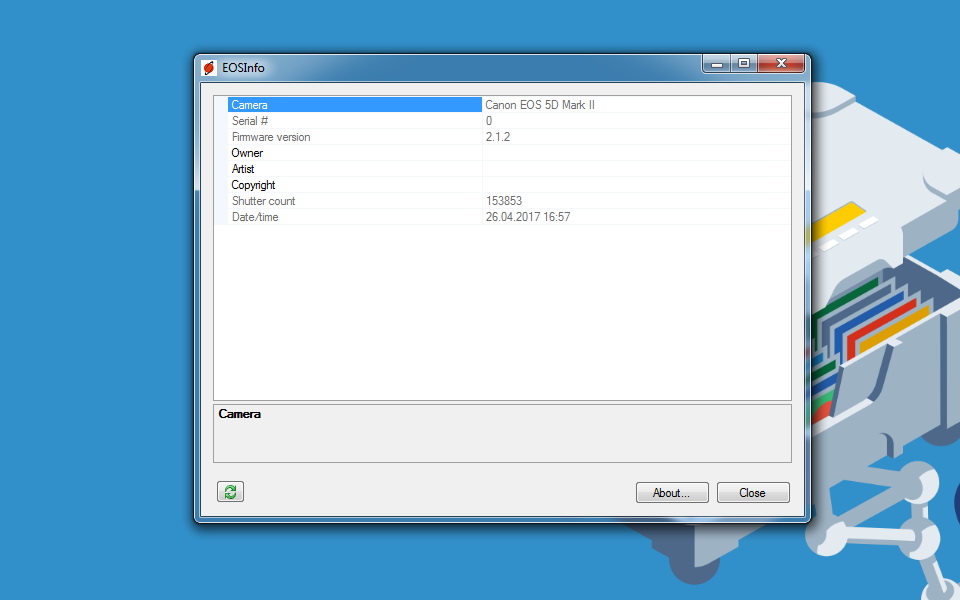Click the Copyright value field

point(635,185)
